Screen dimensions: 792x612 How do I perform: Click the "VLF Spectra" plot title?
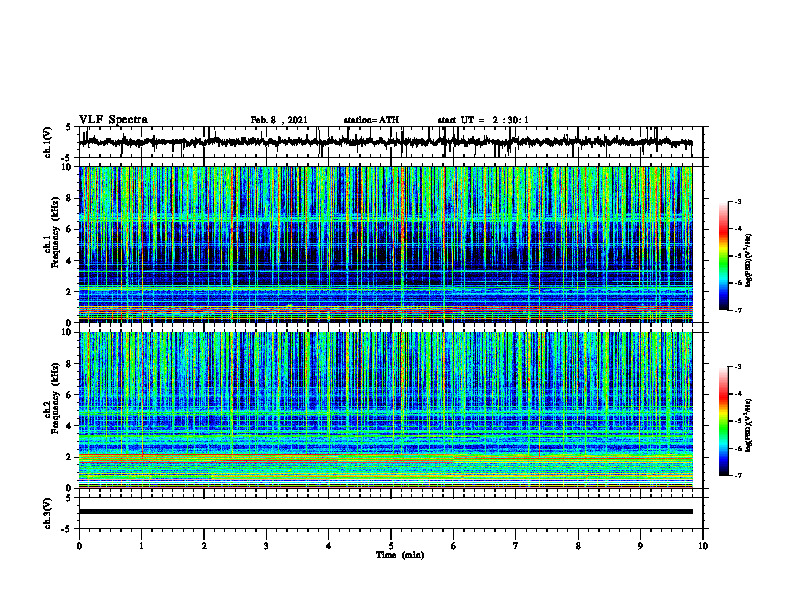[113, 120]
